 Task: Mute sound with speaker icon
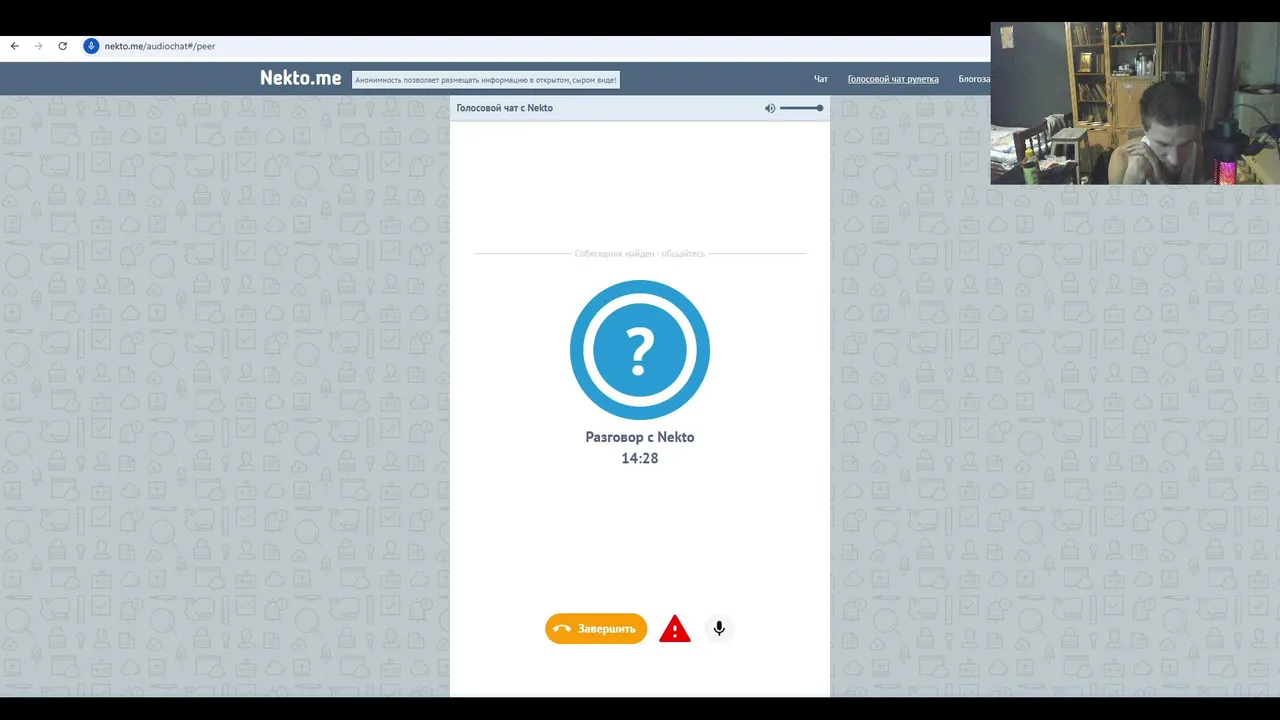(x=770, y=108)
